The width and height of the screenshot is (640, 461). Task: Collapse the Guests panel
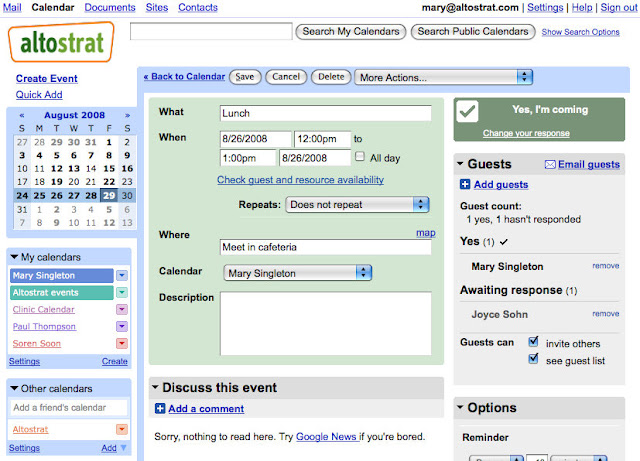460,164
